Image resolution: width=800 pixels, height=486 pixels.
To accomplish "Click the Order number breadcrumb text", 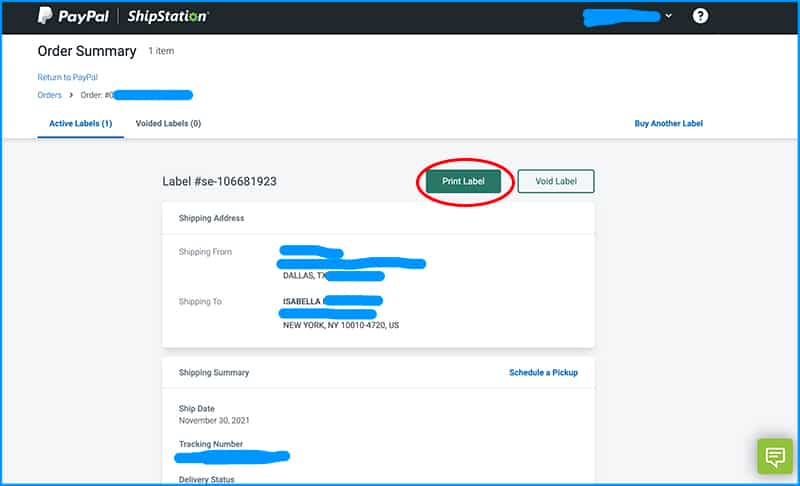I will (96, 95).
